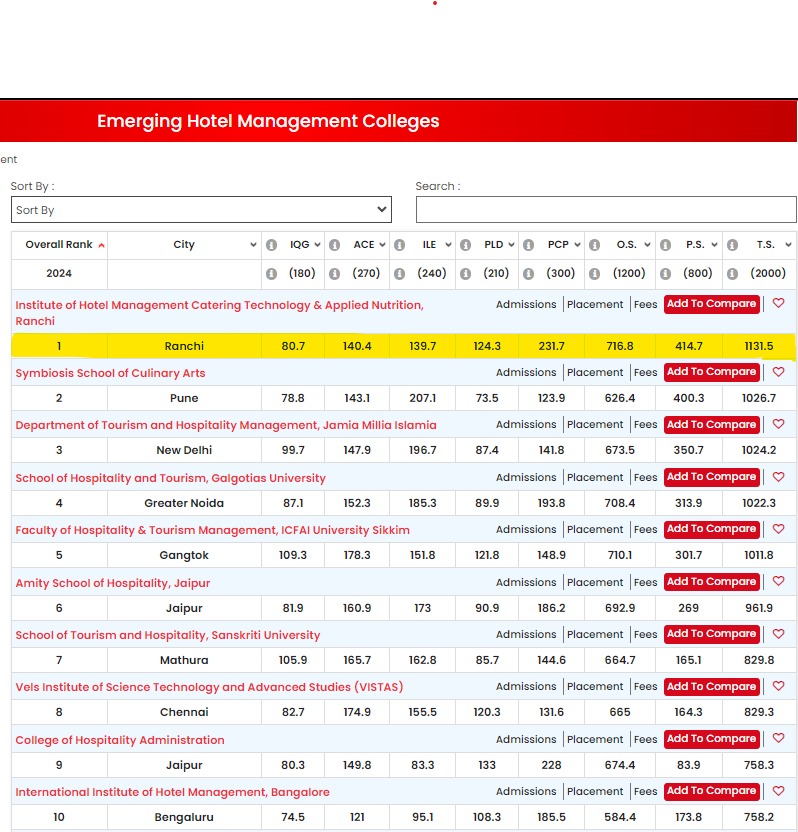Favorite Galgotias University heart icon
Screen dimensions: 798x832
click(x=778, y=476)
